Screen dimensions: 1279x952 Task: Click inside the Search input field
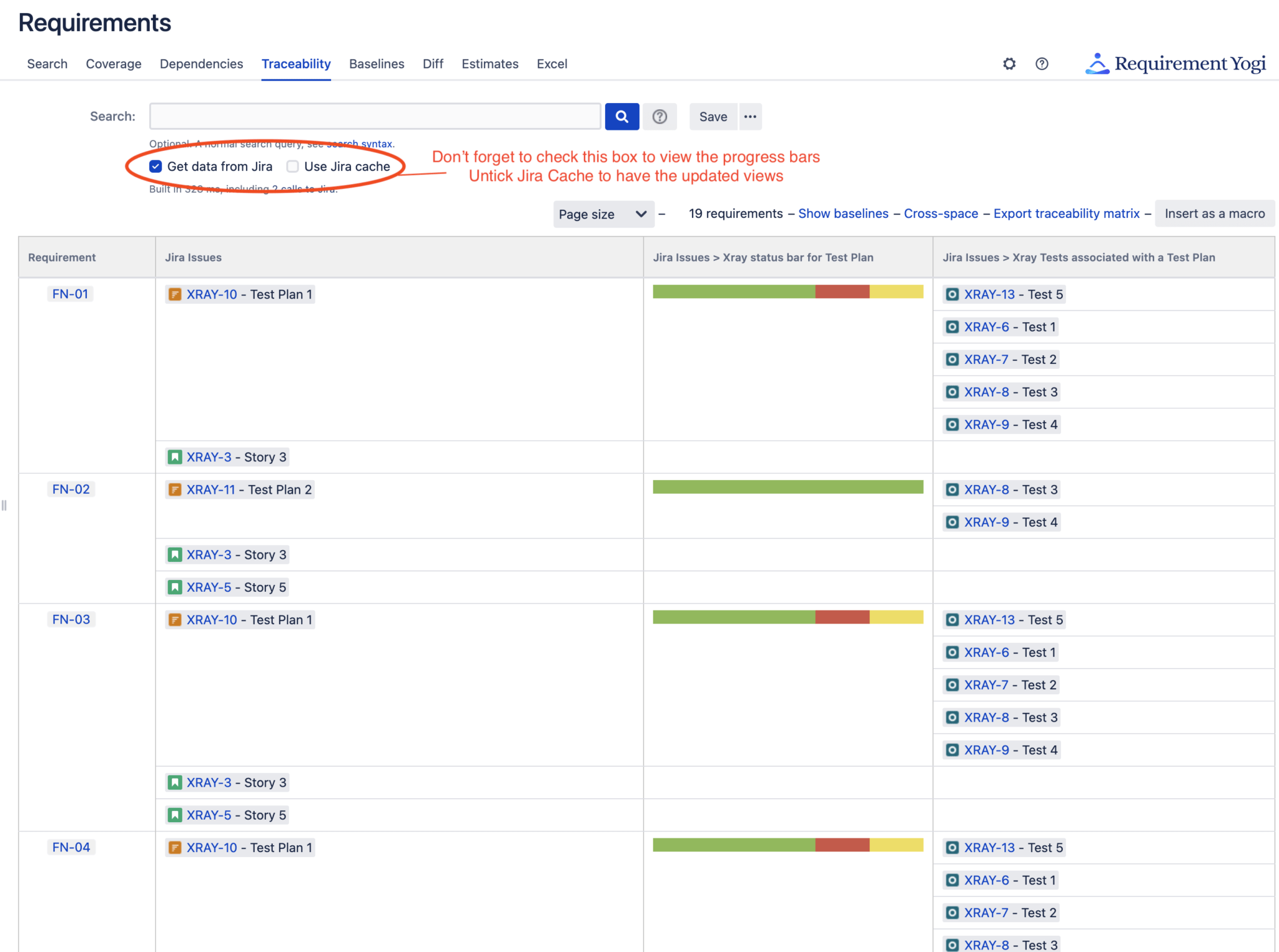tap(373, 116)
